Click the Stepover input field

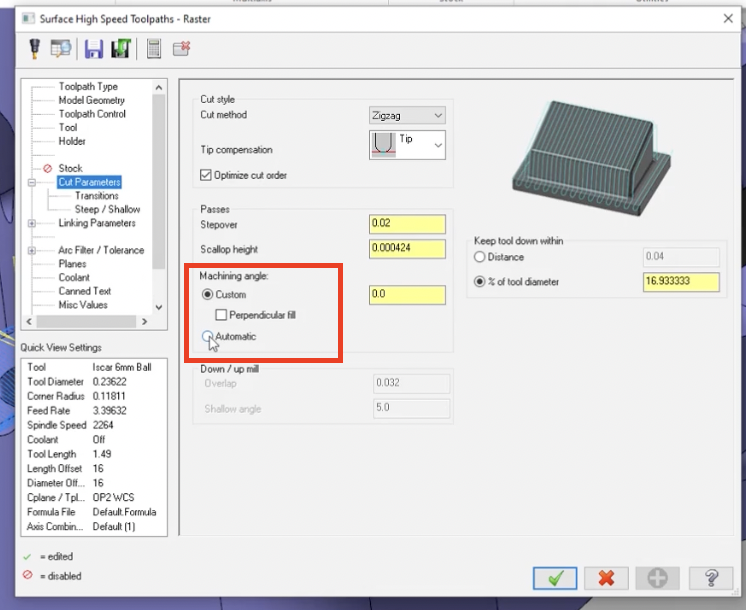click(x=407, y=224)
